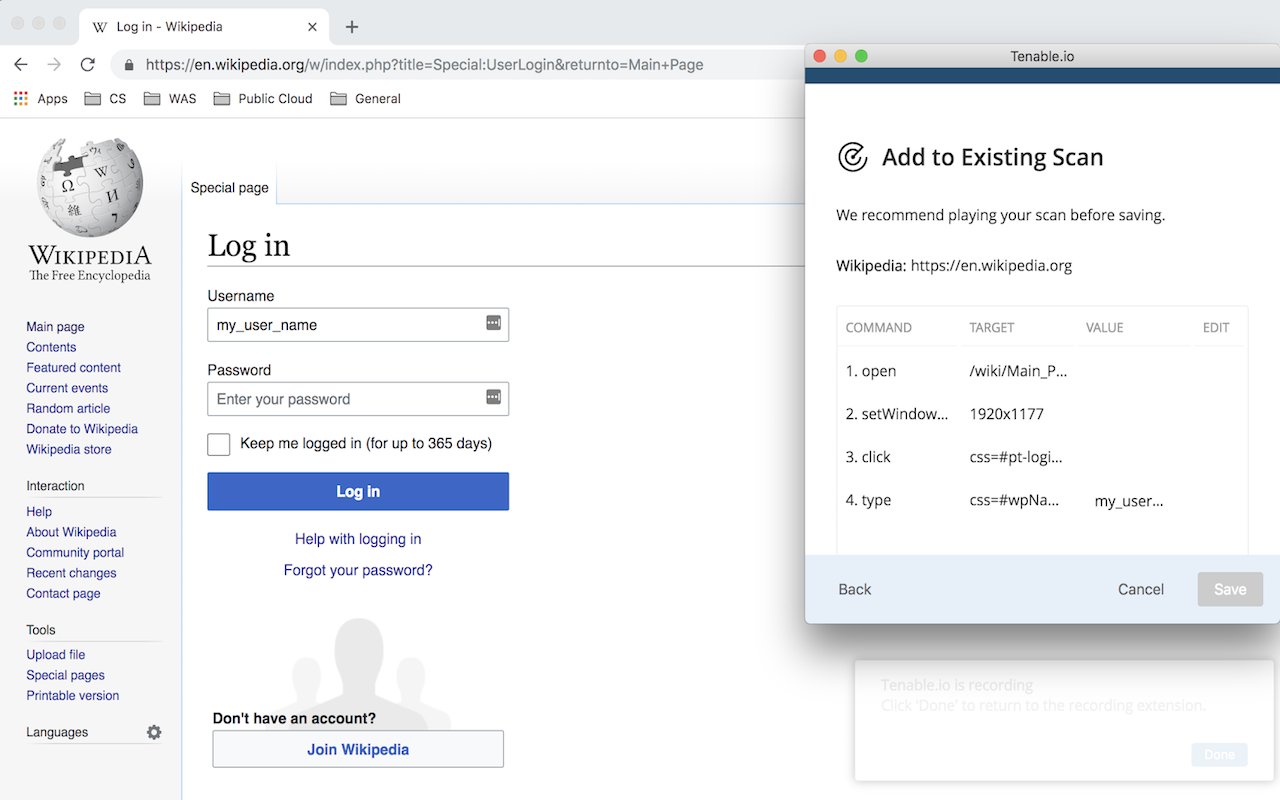Follow Forgot your password link
This screenshot has width=1280, height=800.
[358, 570]
